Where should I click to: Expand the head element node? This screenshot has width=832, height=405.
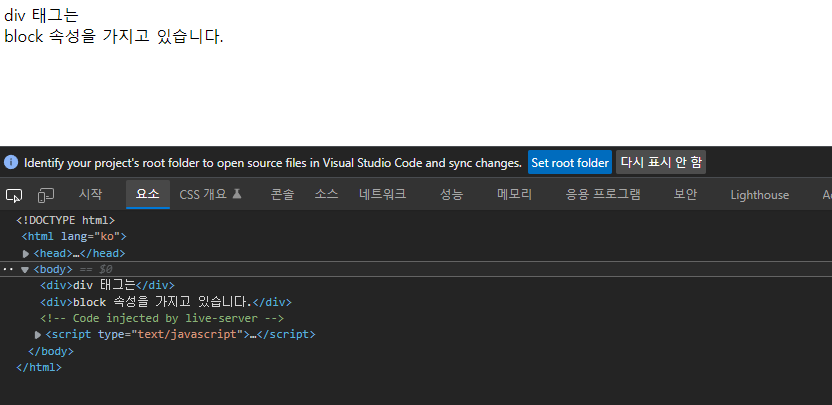(25, 254)
